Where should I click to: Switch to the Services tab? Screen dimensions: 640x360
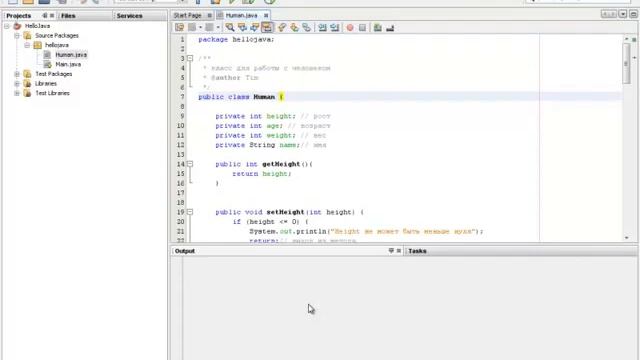[129, 16]
